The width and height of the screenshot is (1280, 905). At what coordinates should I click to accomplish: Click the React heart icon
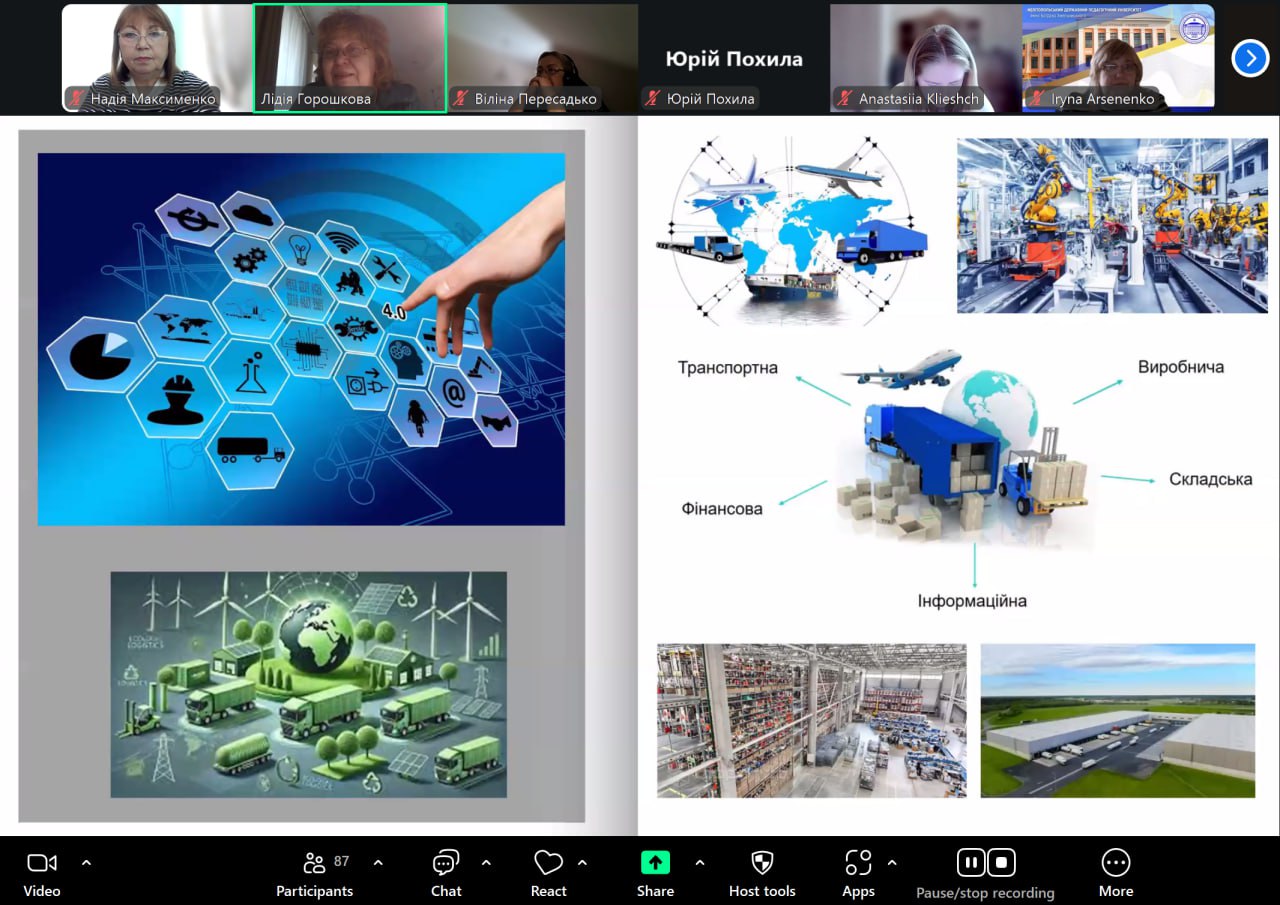click(x=548, y=863)
